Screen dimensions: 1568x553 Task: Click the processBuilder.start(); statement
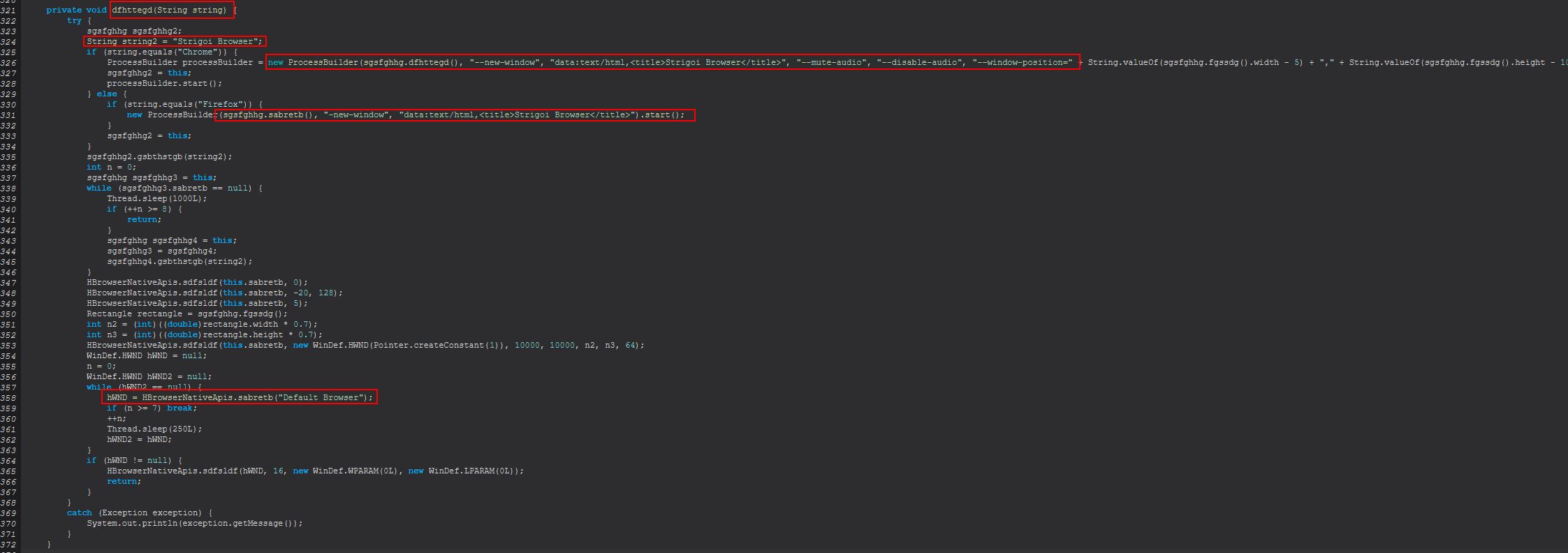[164, 83]
